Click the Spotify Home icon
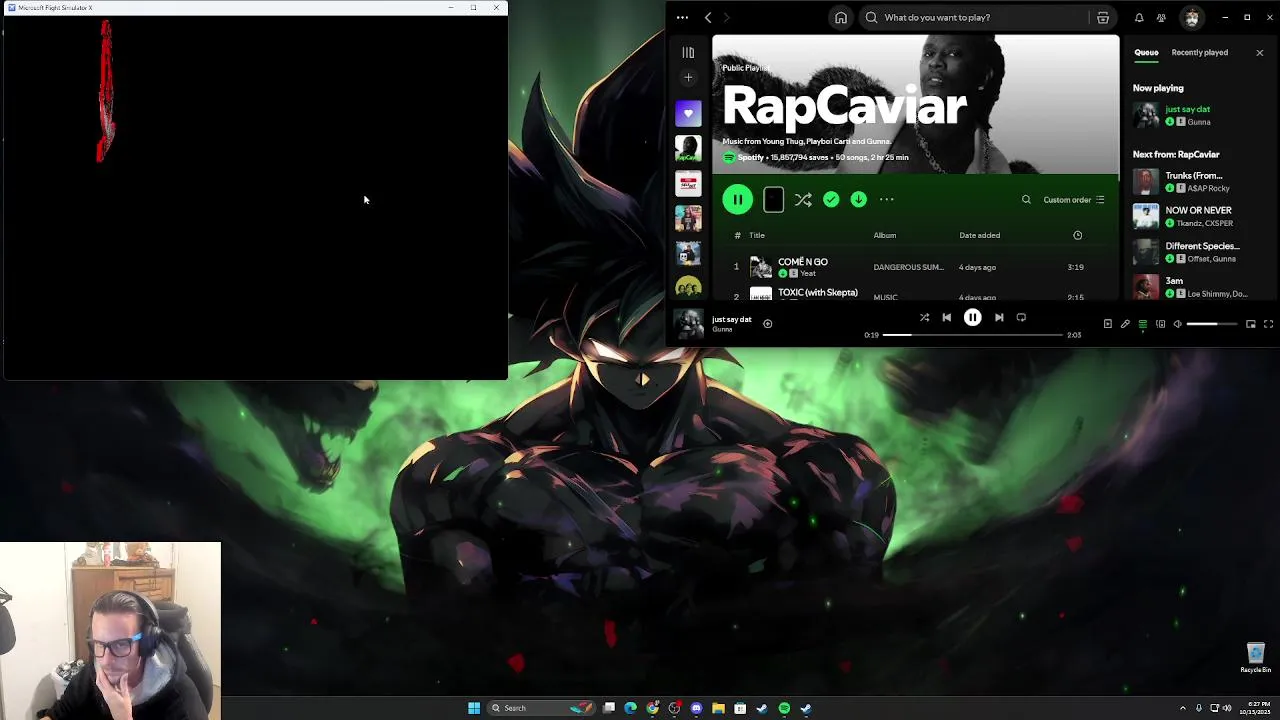This screenshot has height=720, width=1280. point(841,17)
